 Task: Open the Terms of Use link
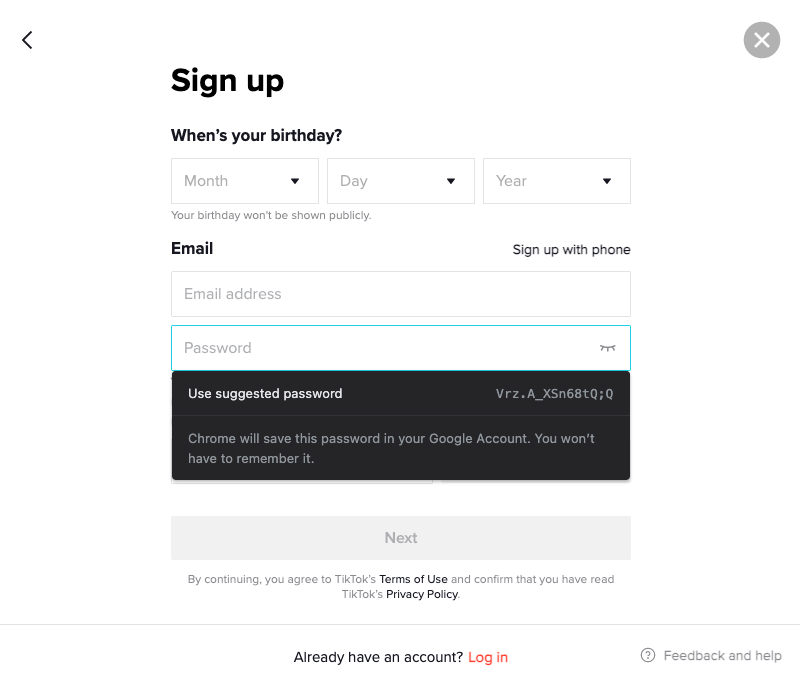[x=413, y=579]
